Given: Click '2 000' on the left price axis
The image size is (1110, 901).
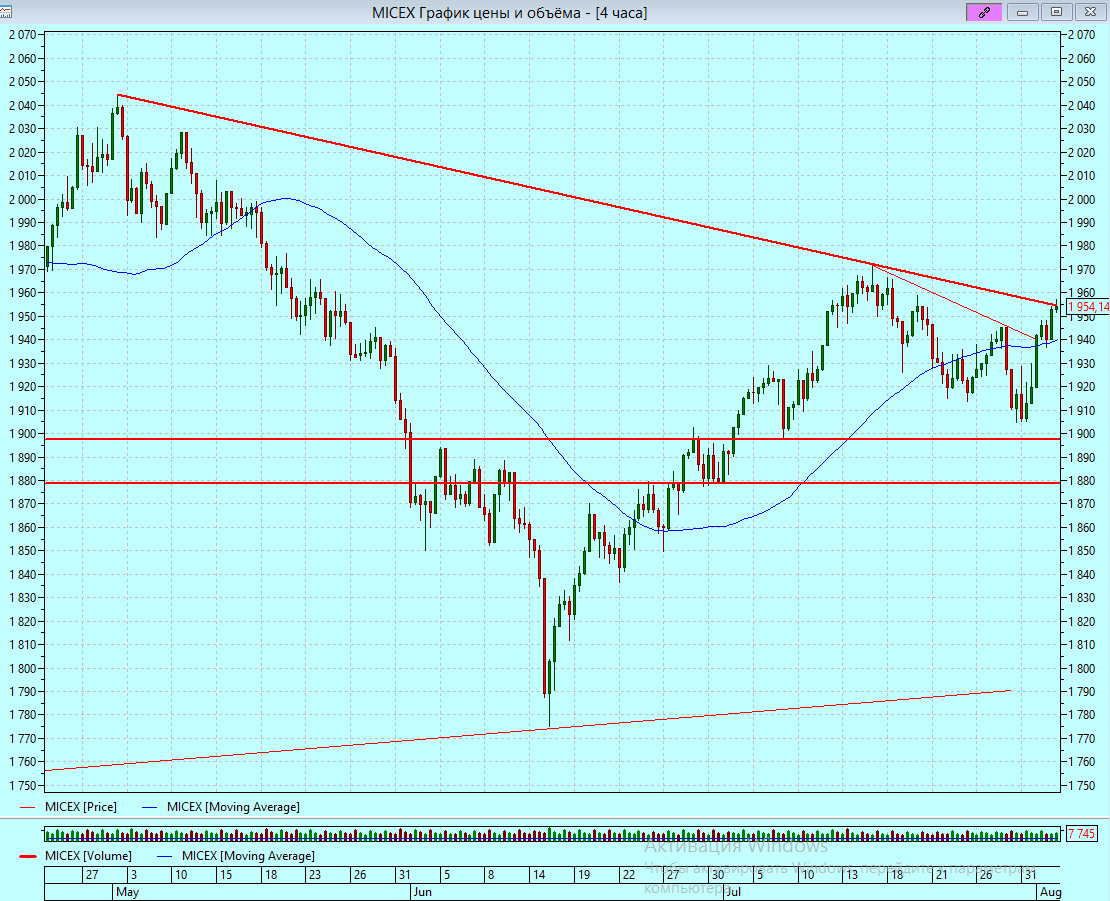Looking at the screenshot, I should coord(22,200).
